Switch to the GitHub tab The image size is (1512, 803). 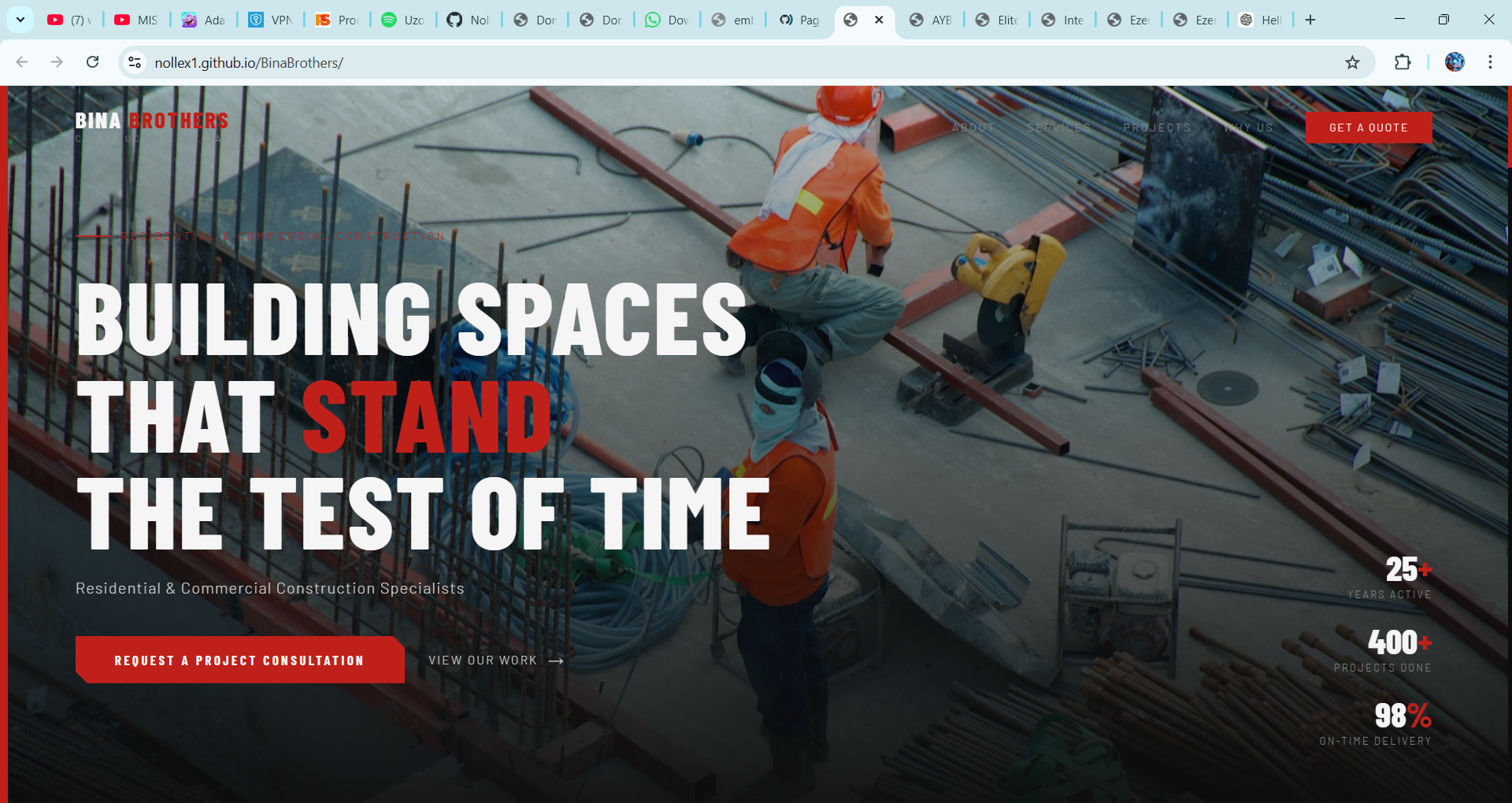tap(469, 20)
